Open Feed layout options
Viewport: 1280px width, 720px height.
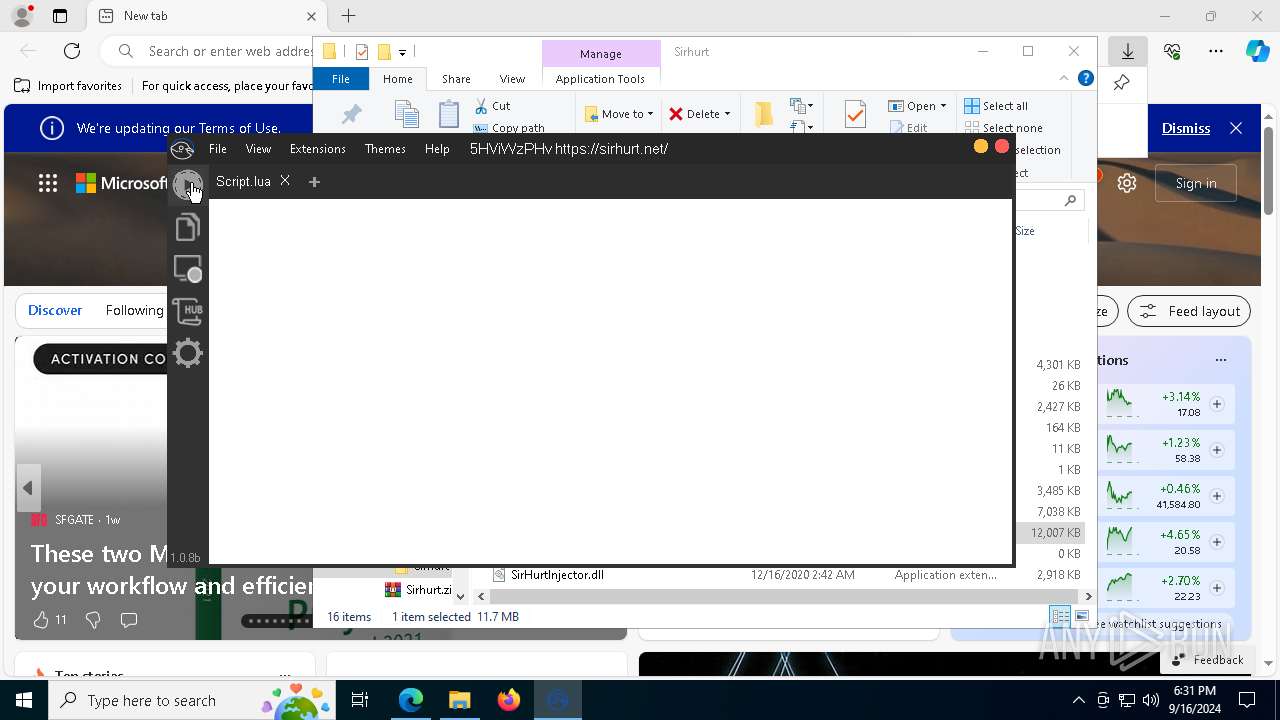pos(1189,311)
